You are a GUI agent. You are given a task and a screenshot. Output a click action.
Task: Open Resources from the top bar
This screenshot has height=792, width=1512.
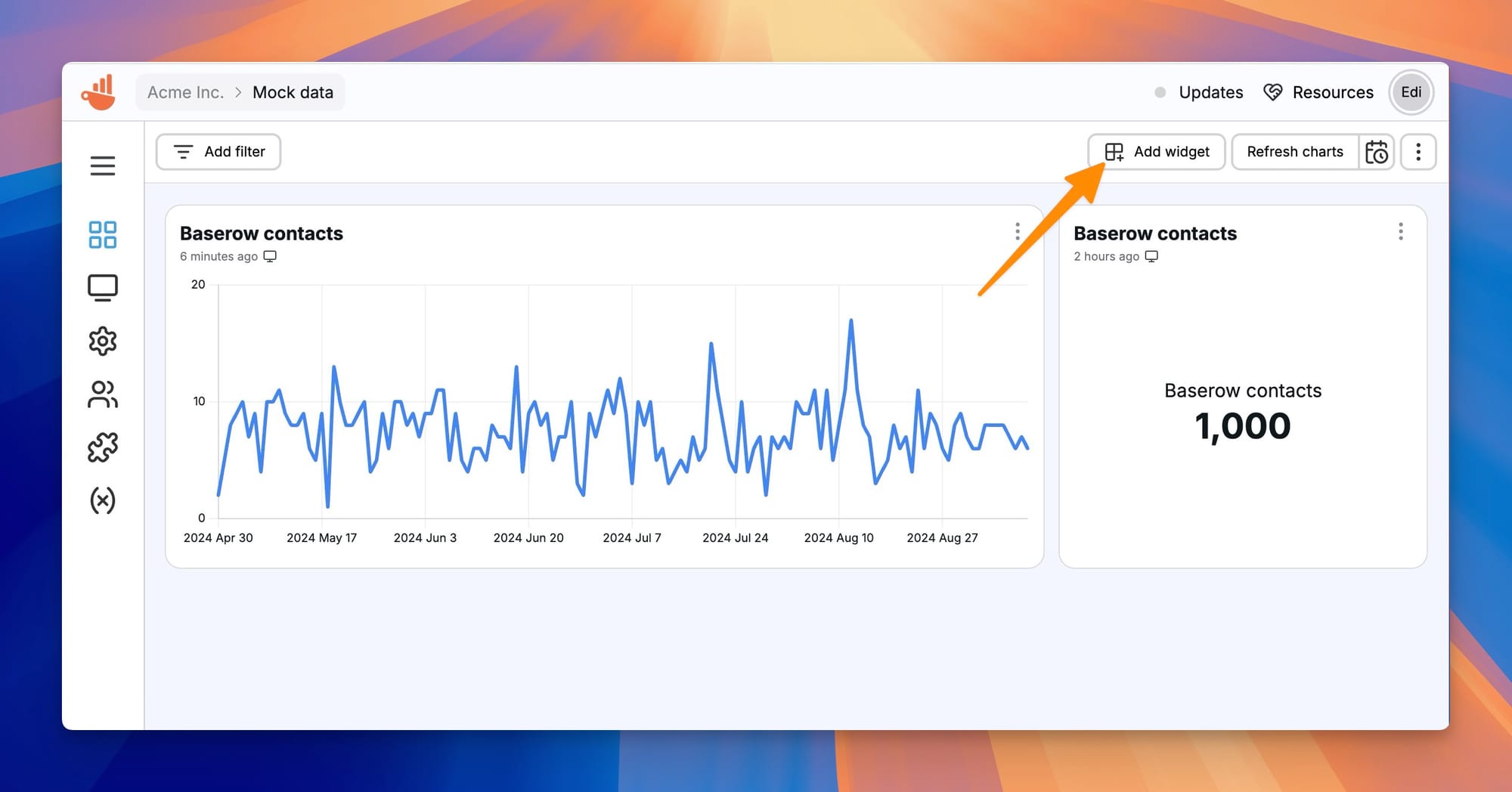point(1318,92)
